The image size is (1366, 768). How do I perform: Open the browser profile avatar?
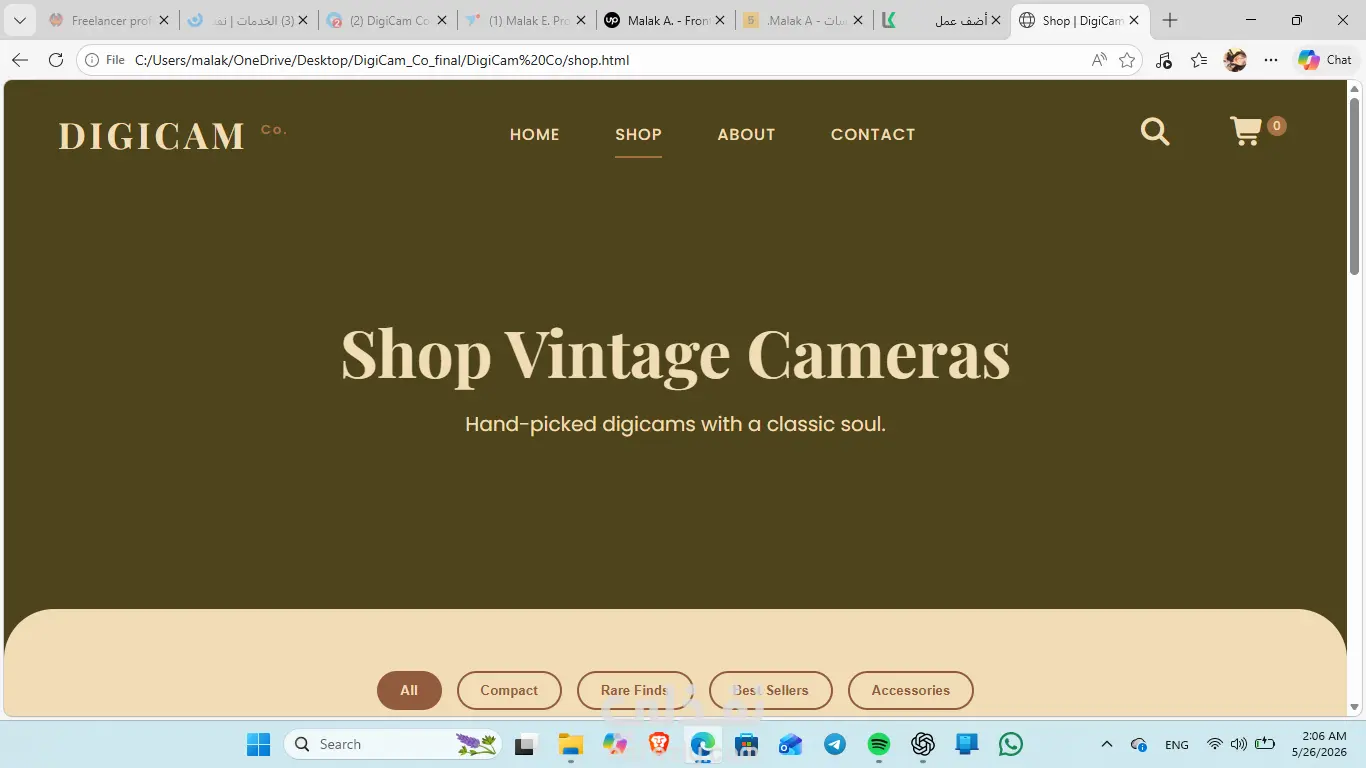click(x=1235, y=60)
